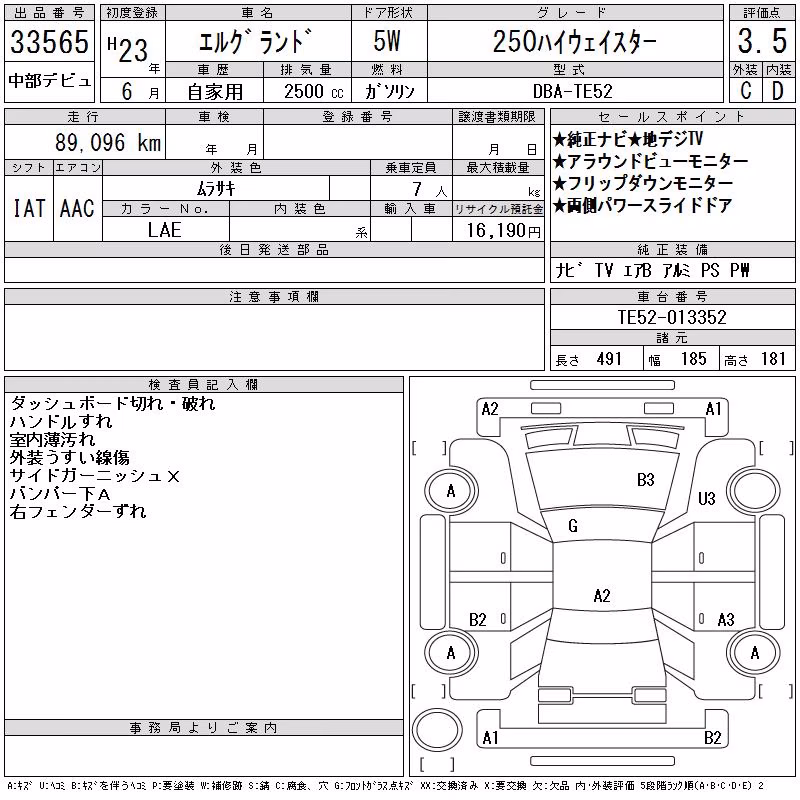Select equipment line ナビ TV エアB アルミ PS PW
The width and height of the screenshot is (800, 800).
click(x=652, y=270)
